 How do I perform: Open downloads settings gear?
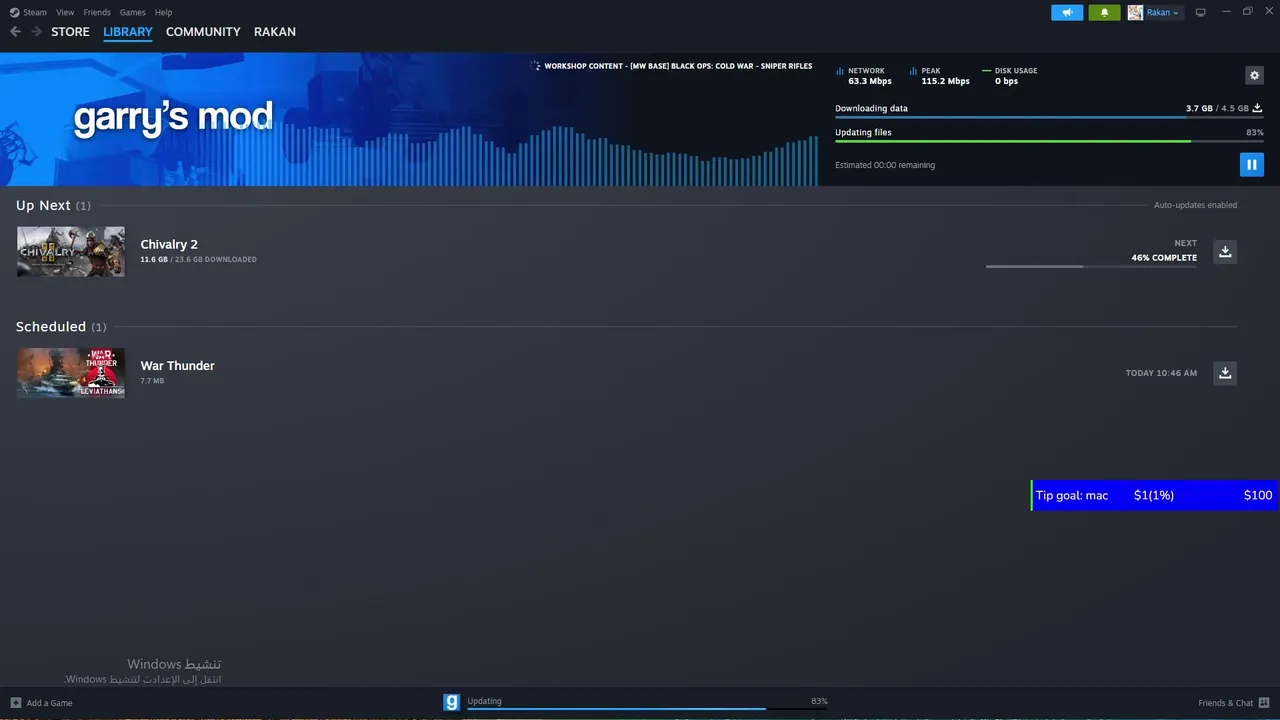click(x=1254, y=75)
